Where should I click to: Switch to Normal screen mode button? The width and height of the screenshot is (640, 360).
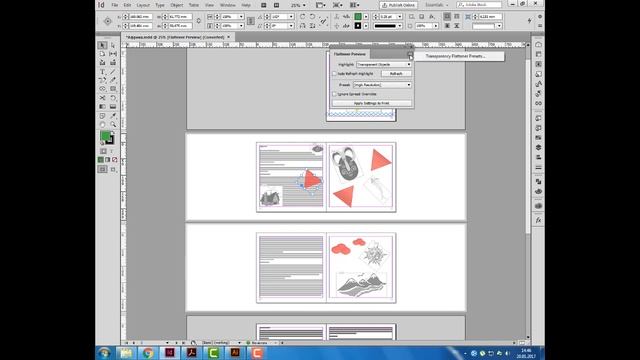click(102, 169)
